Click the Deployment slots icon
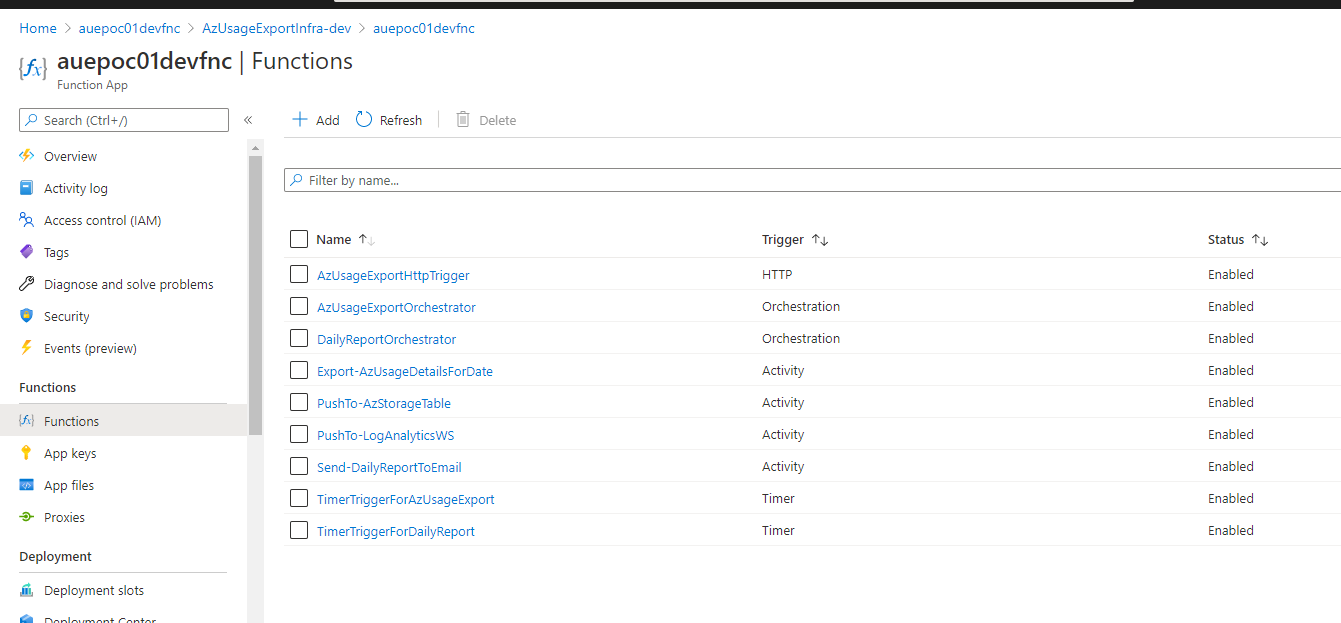This screenshot has width=1341, height=623. click(27, 590)
